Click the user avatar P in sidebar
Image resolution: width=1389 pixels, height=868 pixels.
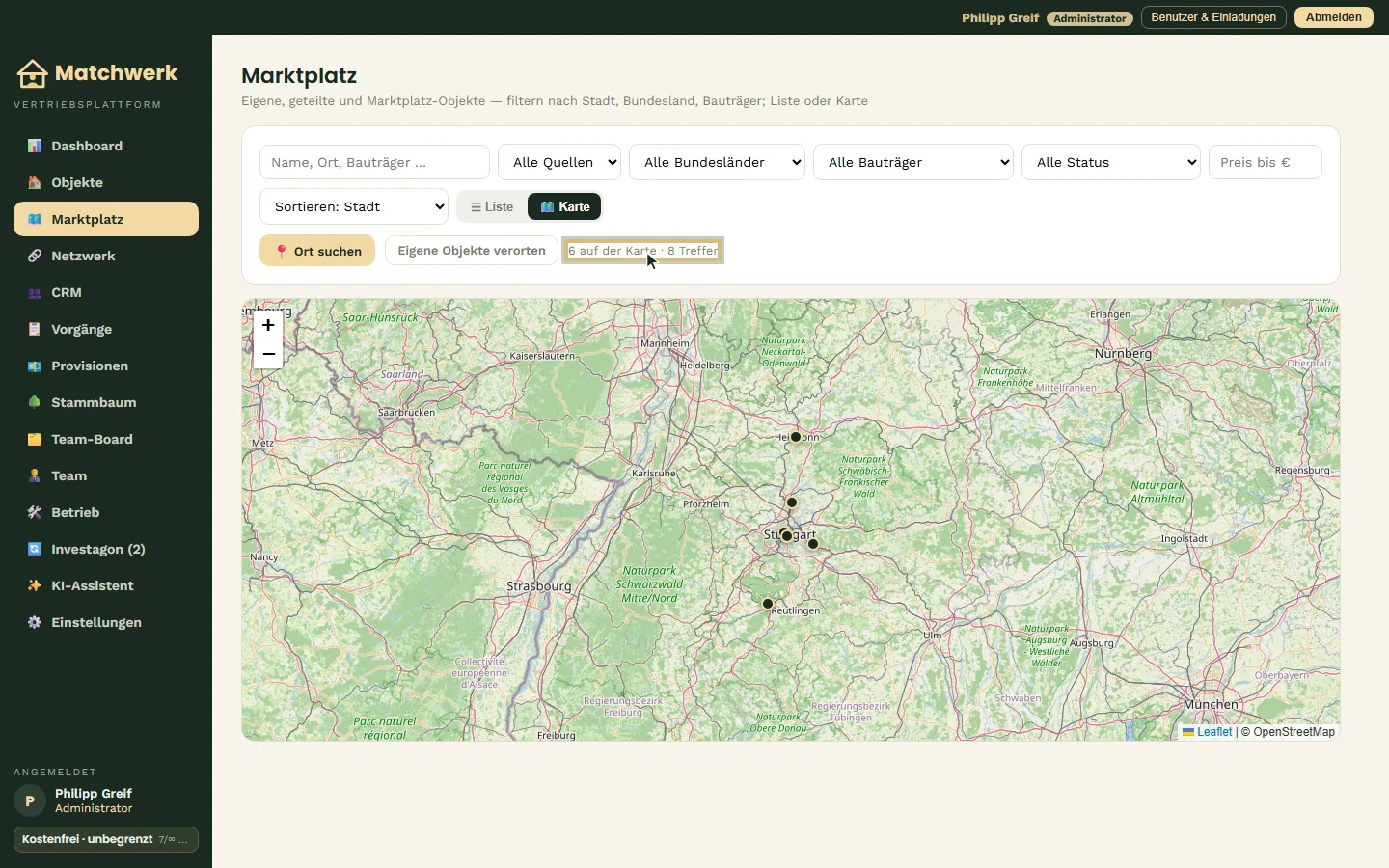(x=30, y=800)
